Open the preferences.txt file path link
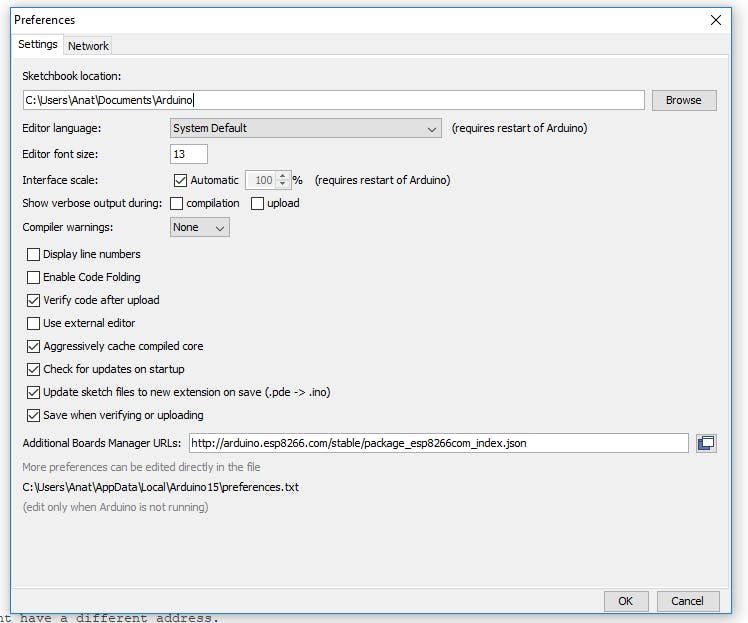748x623 pixels. pos(160,488)
